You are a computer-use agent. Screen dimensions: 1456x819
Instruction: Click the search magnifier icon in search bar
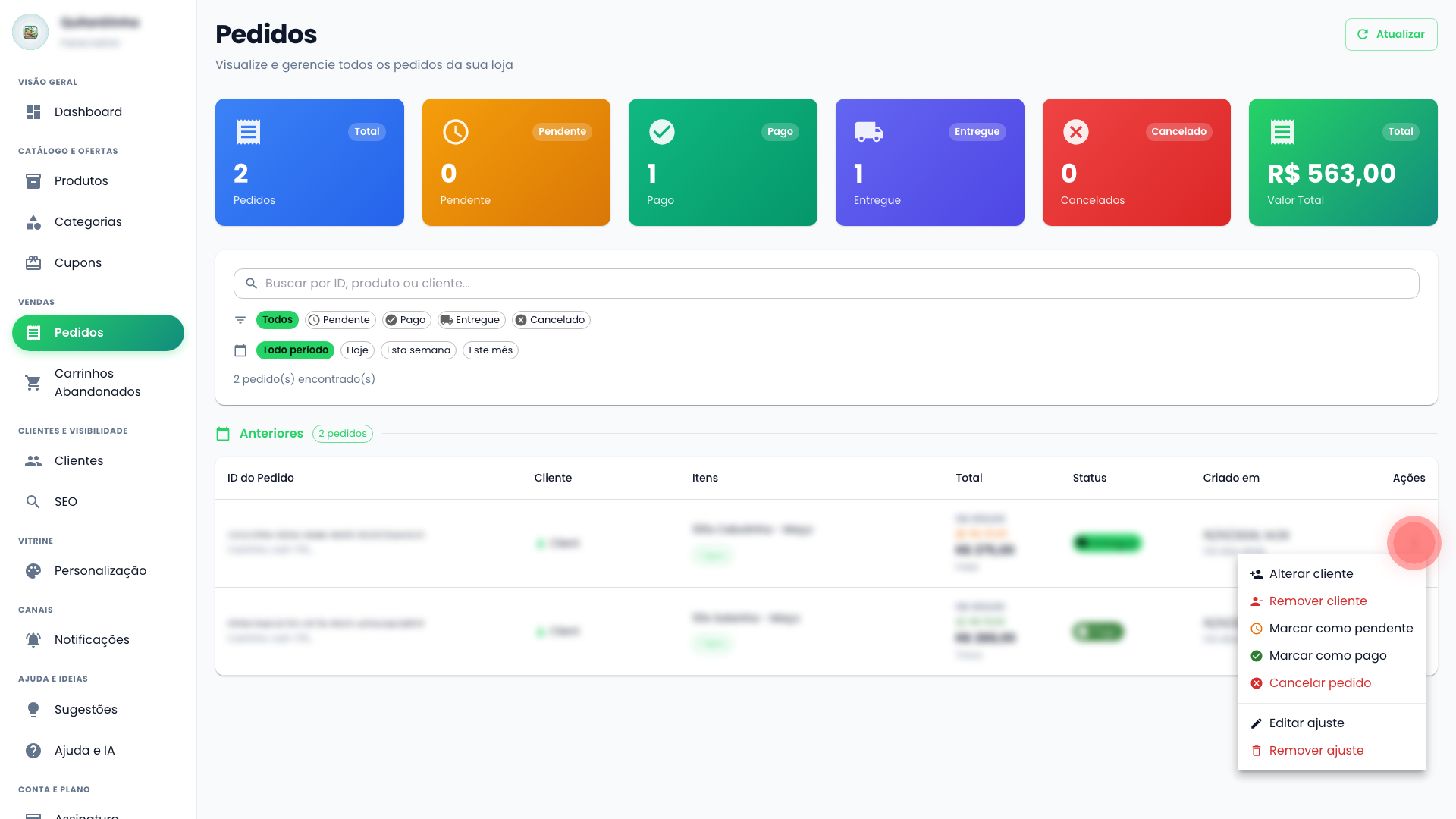coord(252,284)
